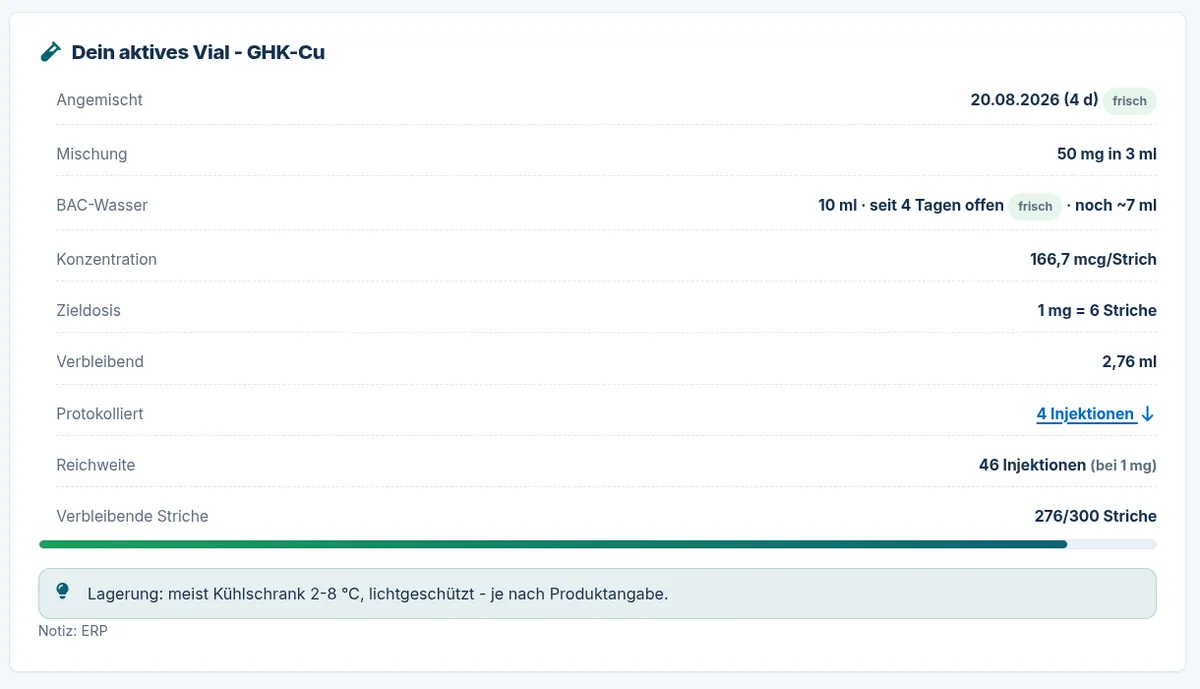This screenshot has width=1200, height=689.
Task: Click the vial icon beside the heading
Action: 50,52
